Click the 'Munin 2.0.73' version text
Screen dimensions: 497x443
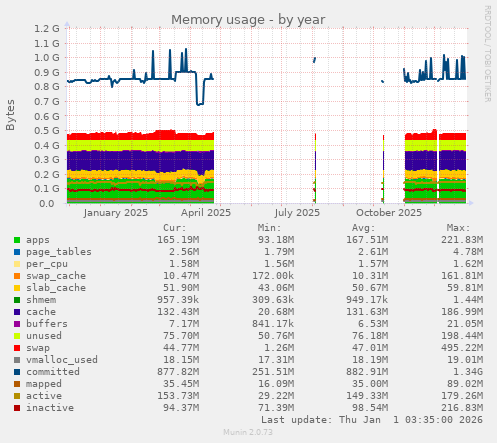pos(248,432)
